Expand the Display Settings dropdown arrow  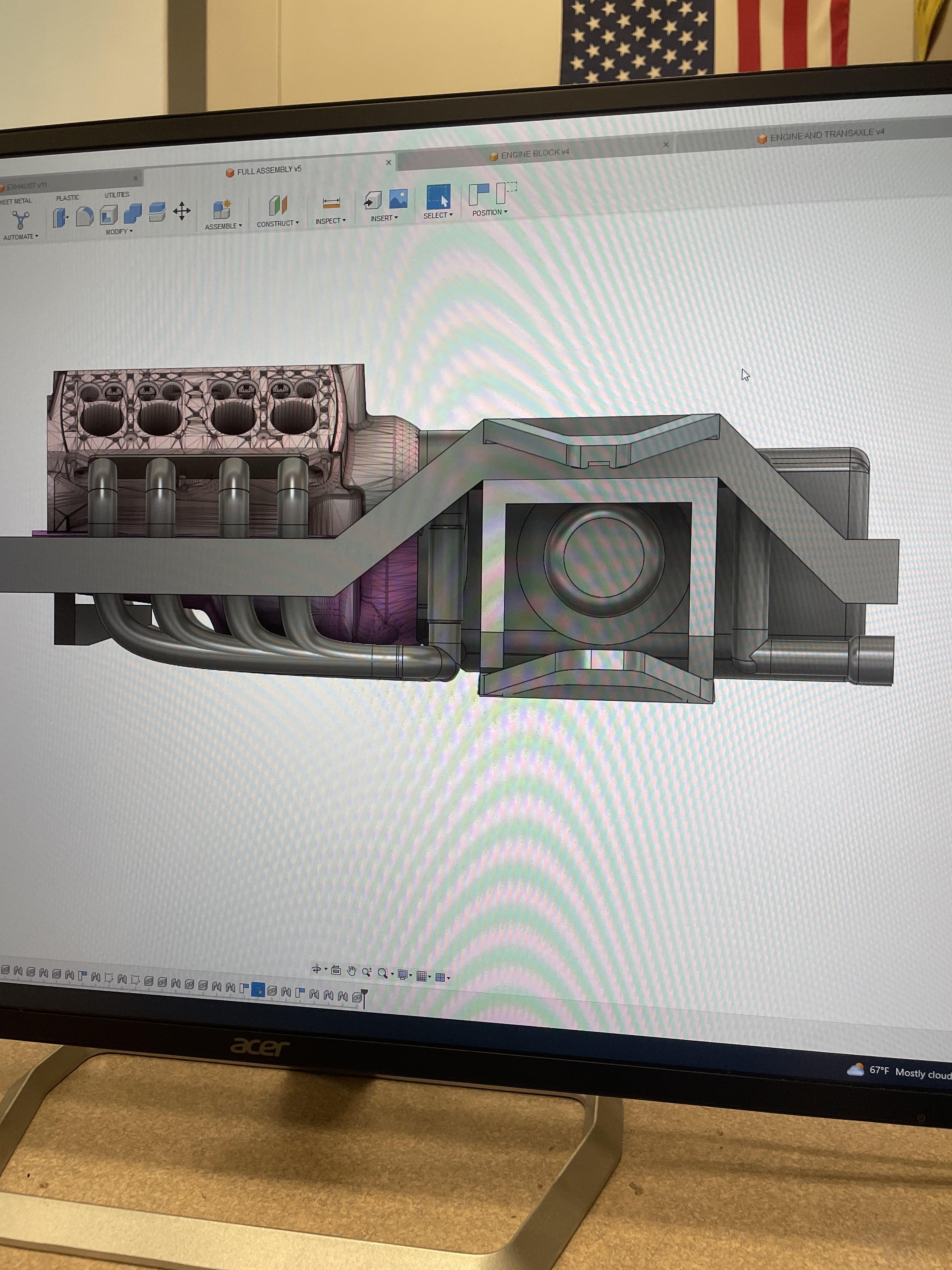coord(410,975)
